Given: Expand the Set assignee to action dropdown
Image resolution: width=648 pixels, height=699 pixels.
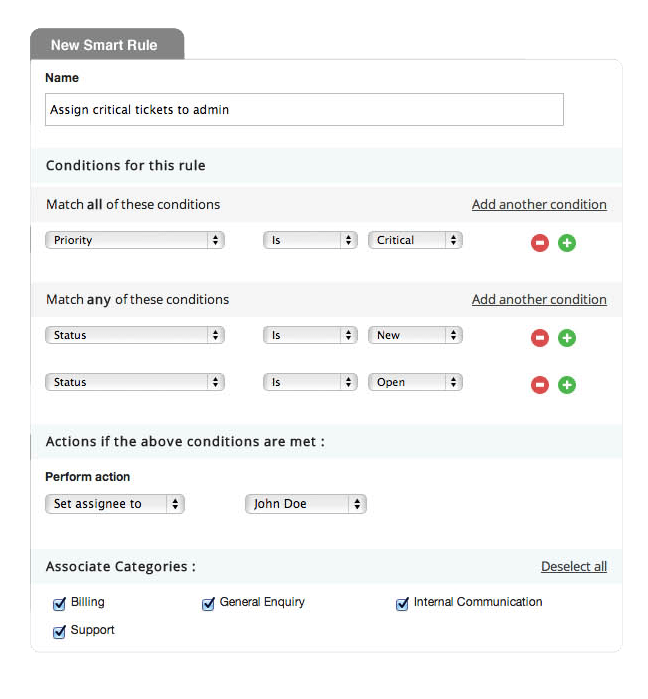Looking at the screenshot, I should pos(115,504).
